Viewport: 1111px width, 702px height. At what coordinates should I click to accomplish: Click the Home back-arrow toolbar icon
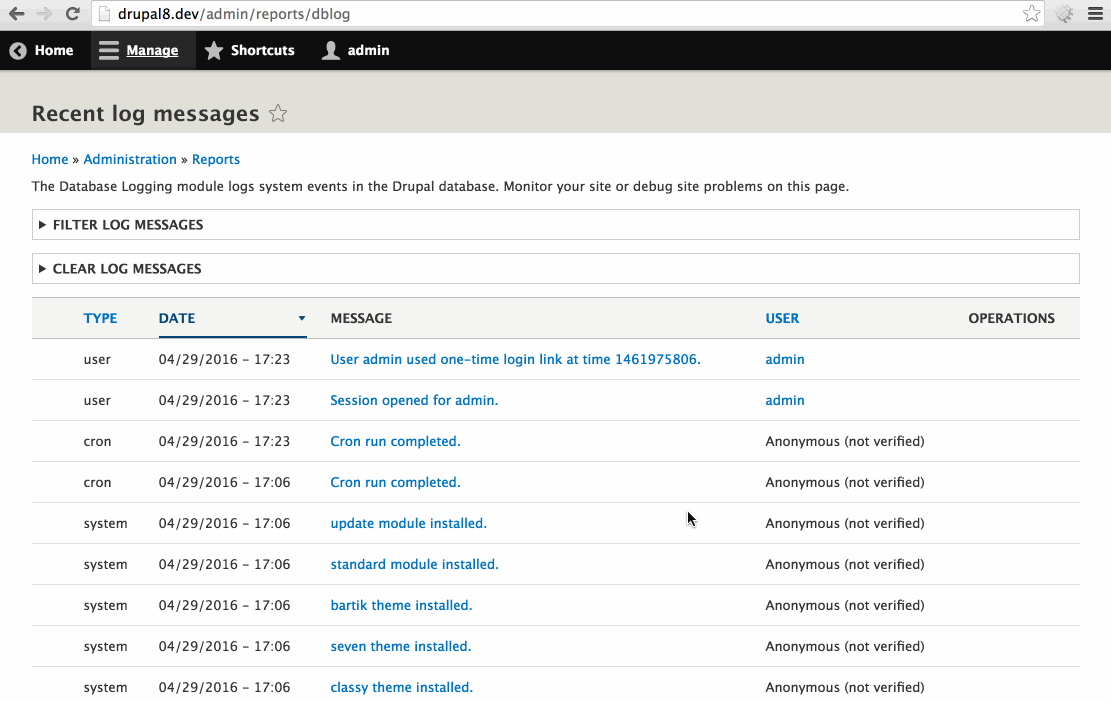[18, 51]
